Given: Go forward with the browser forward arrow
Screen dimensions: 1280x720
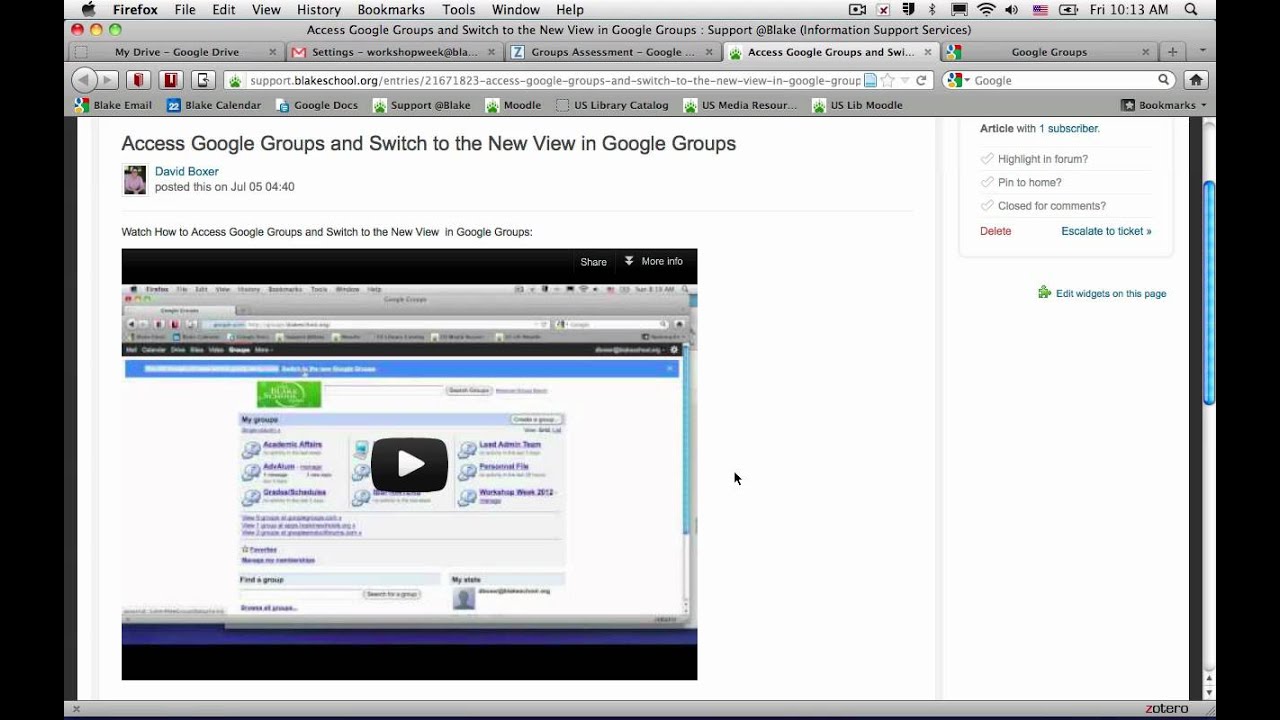Looking at the screenshot, I should (x=107, y=80).
